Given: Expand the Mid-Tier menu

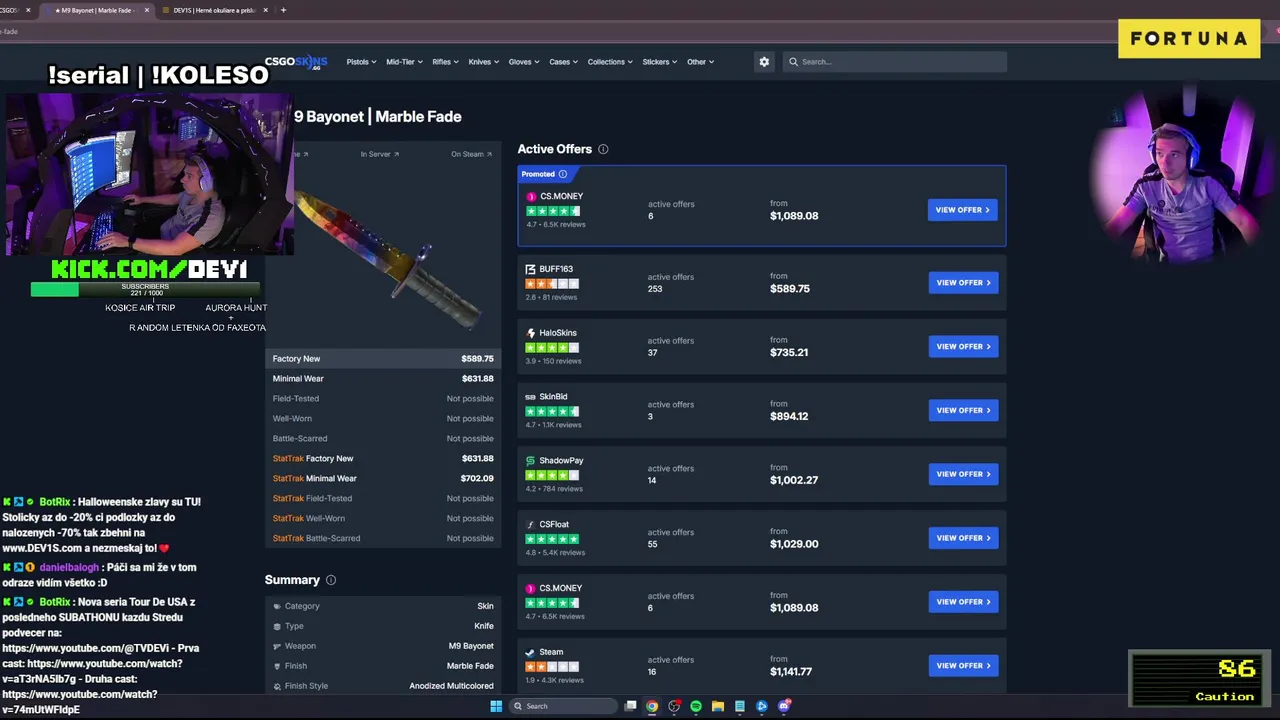Looking at the screenshot, I should pyautogui.click(x=404, y=62).
